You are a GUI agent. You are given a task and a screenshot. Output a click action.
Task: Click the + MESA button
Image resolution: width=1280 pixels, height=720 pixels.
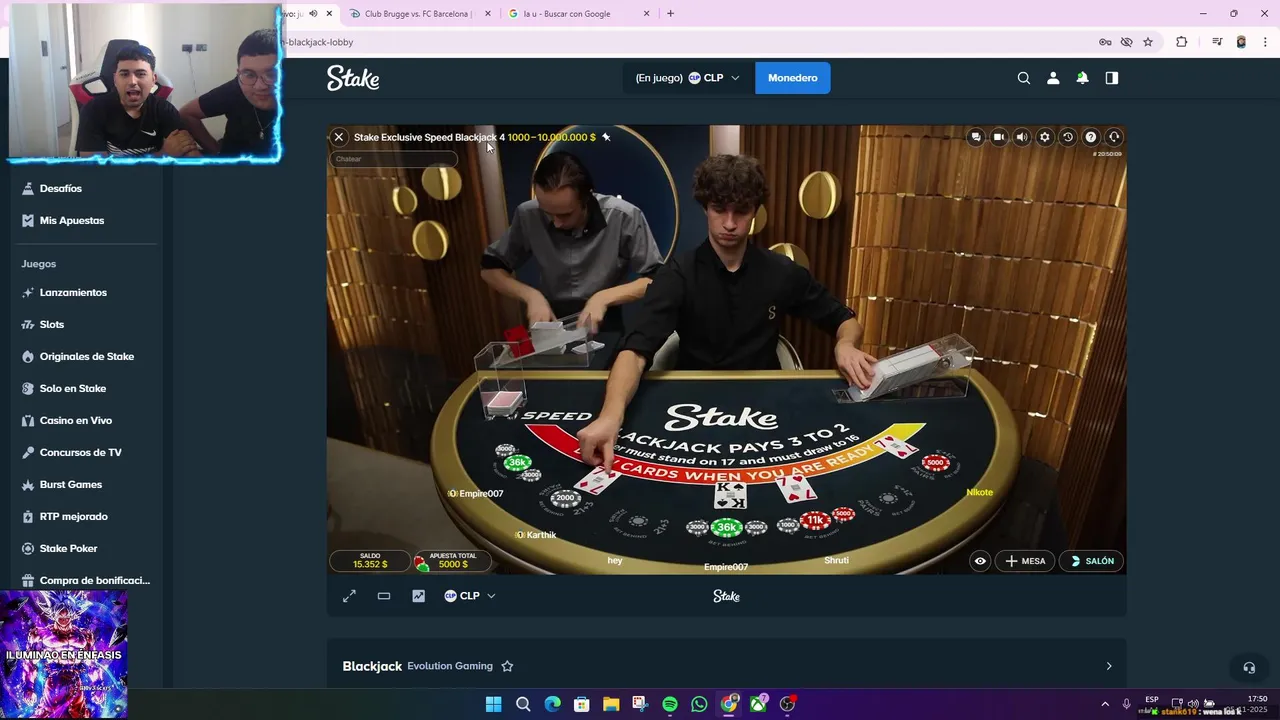click(x=1025, y=561)
